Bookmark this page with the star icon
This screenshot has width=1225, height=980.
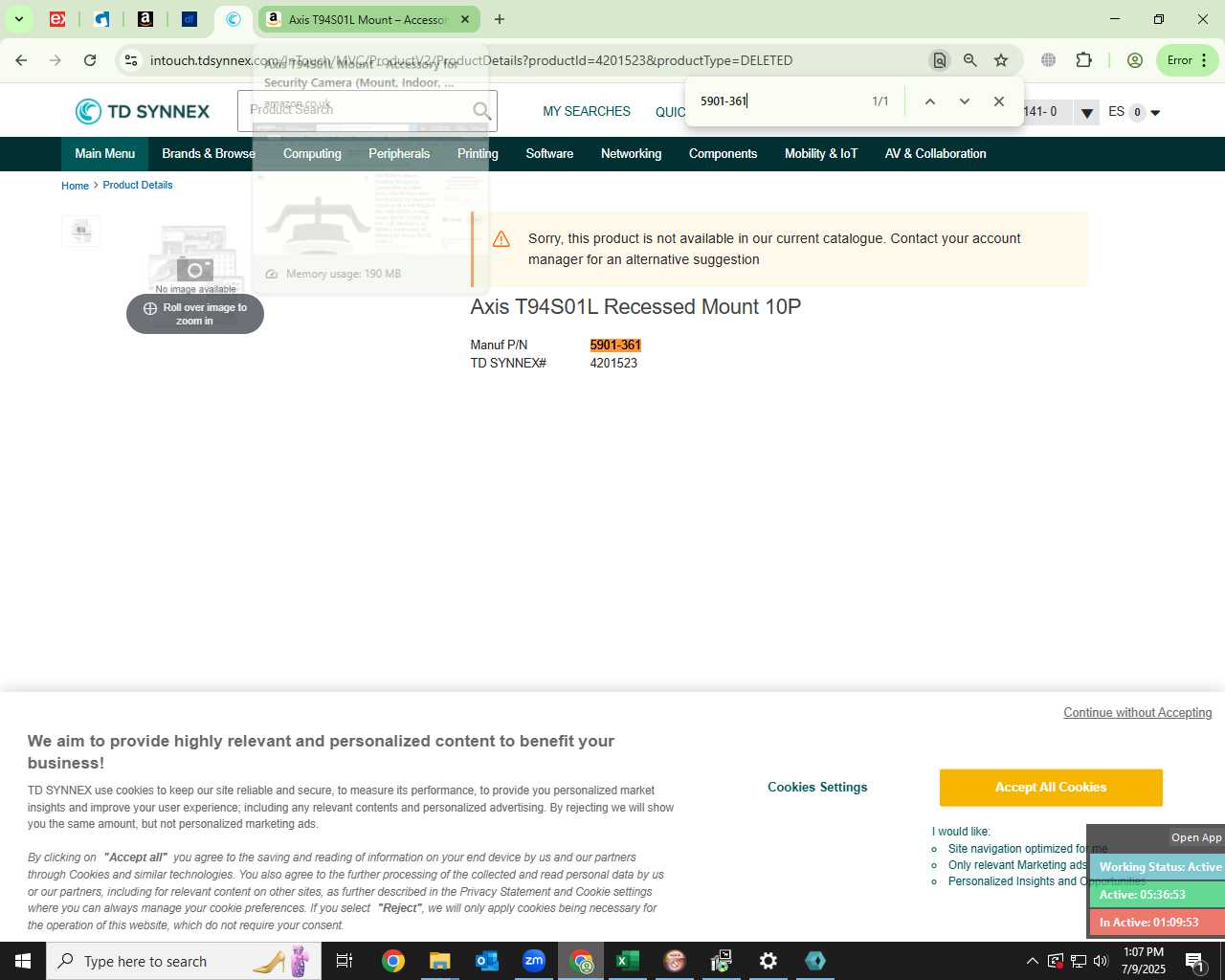[x=1001, y=60]
